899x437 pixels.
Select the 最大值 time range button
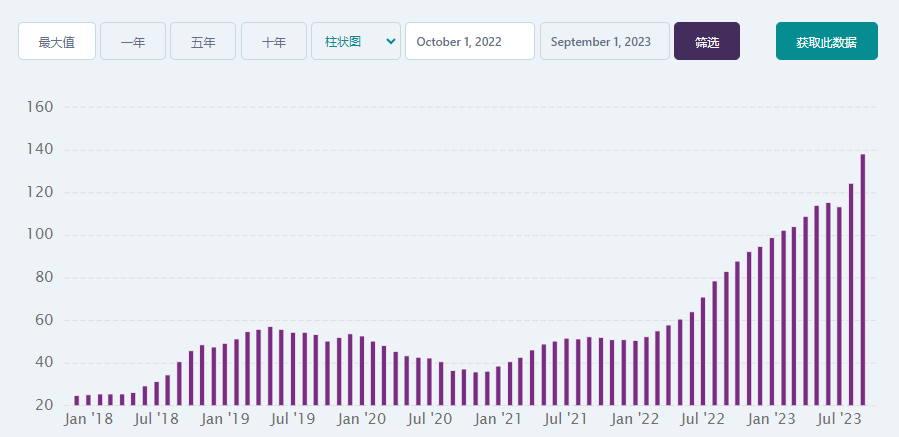[57, 41]
